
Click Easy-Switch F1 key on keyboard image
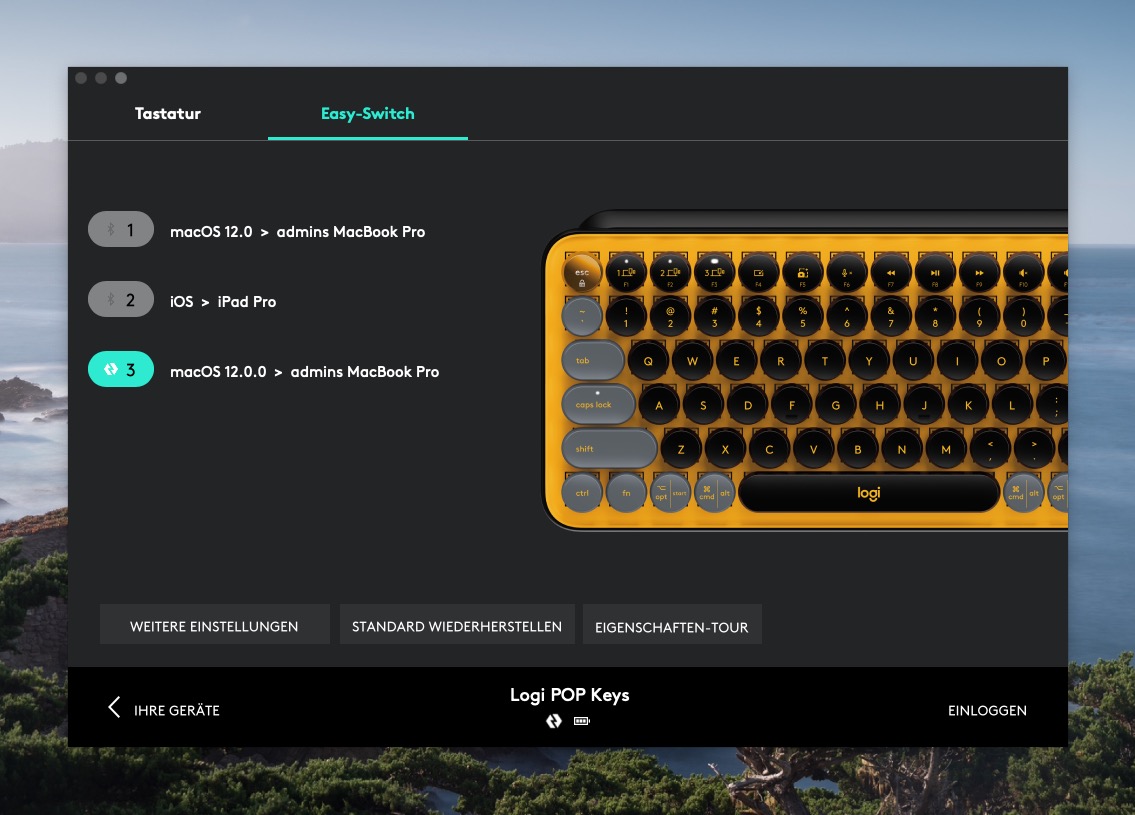tap(626, 273)
